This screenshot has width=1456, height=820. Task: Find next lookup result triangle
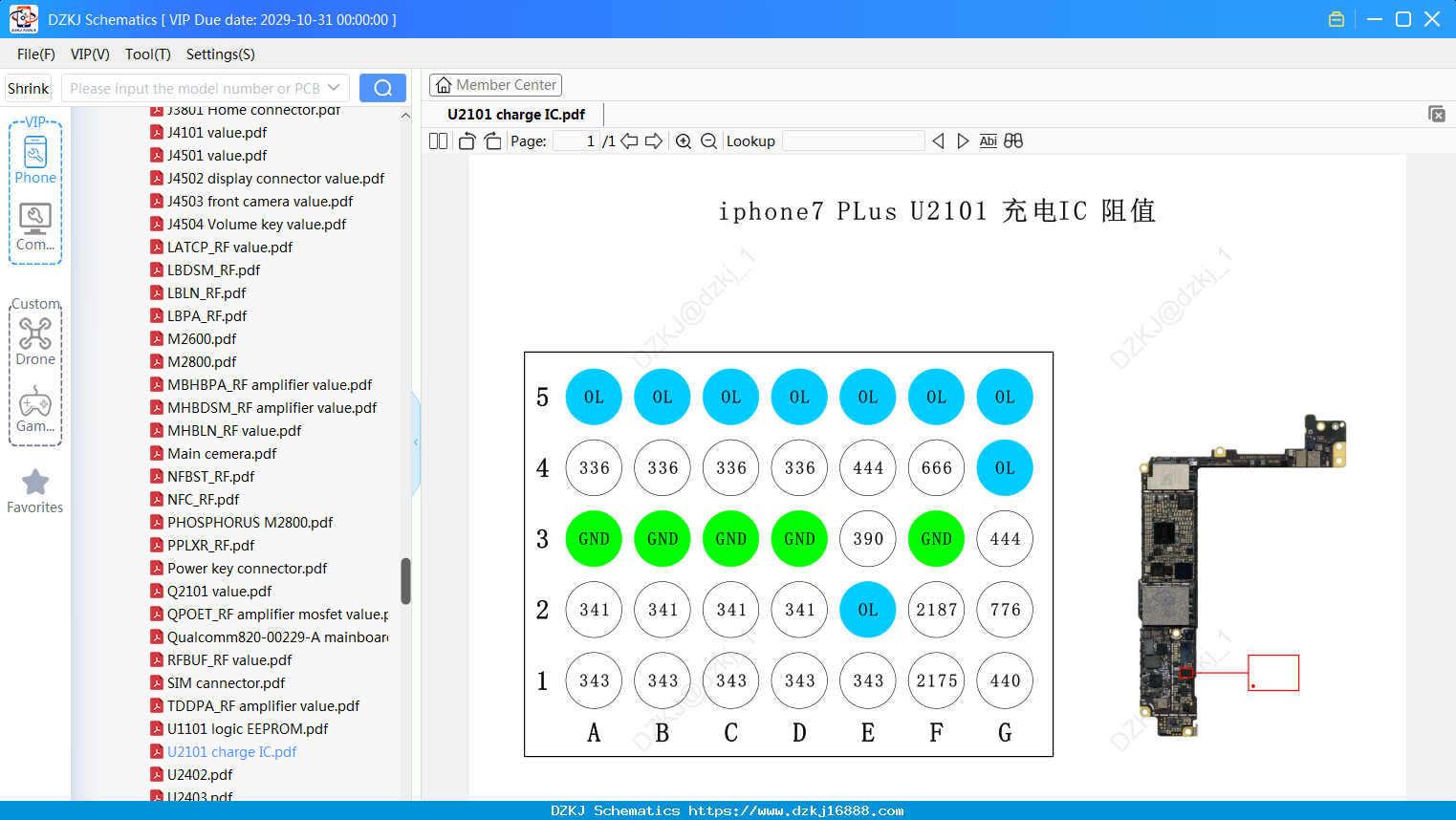(963, 141)
